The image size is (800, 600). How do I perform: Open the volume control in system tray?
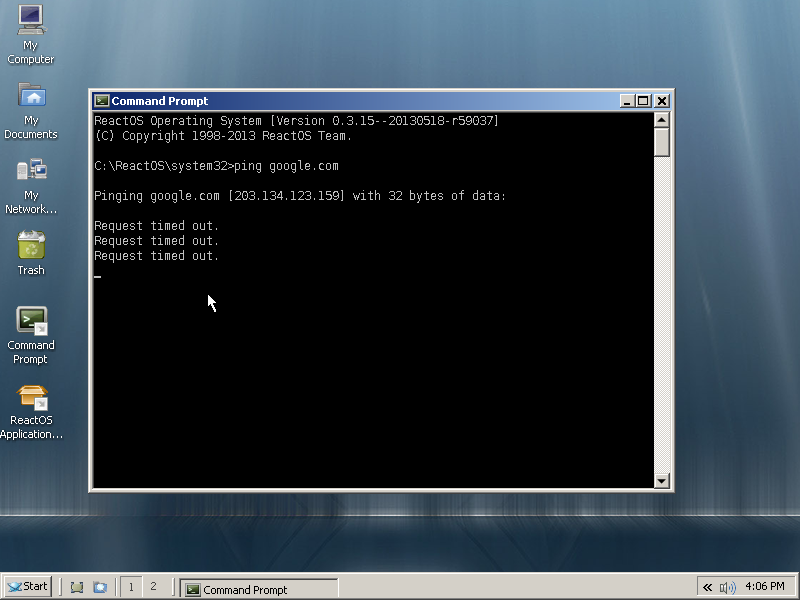[x=727, y=587]
